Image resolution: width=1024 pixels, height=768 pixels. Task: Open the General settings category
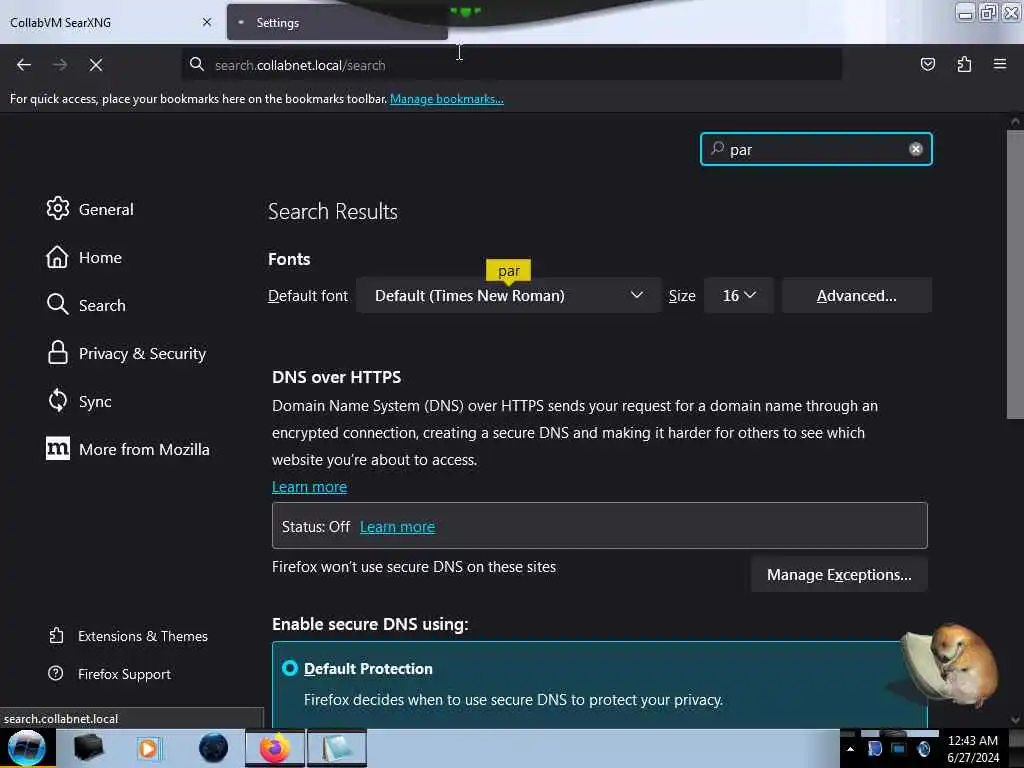tap(106, 209)
